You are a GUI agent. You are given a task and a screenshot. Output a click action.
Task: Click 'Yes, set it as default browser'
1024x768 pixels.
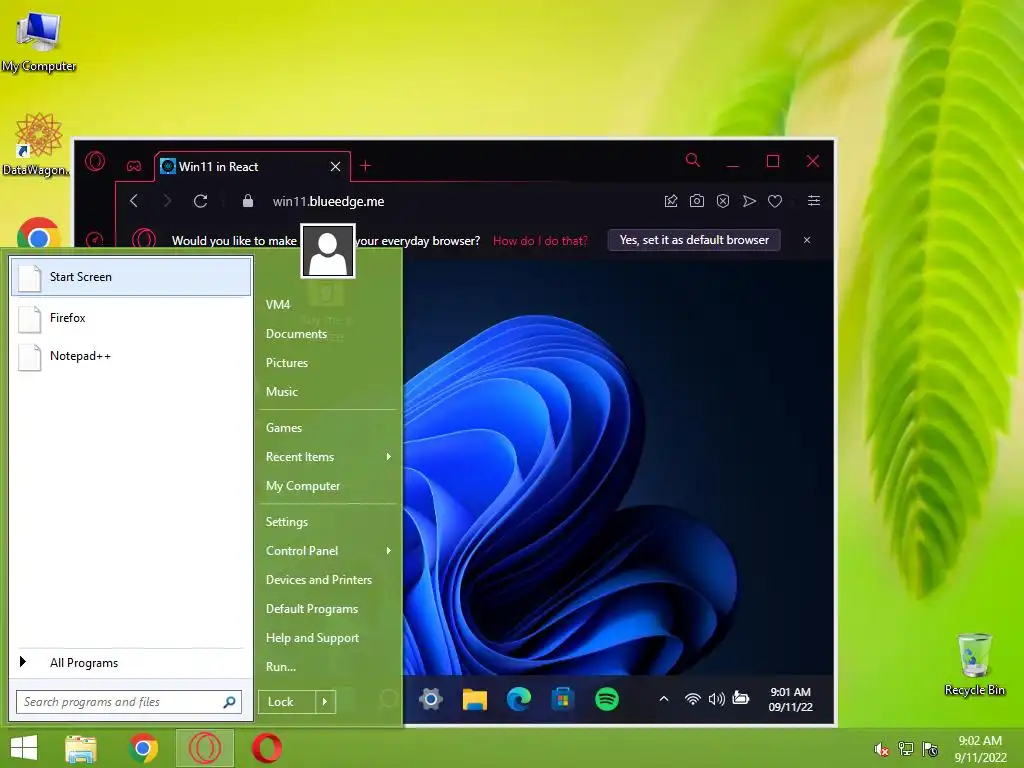pyautogui.click(x=694, y=240)
